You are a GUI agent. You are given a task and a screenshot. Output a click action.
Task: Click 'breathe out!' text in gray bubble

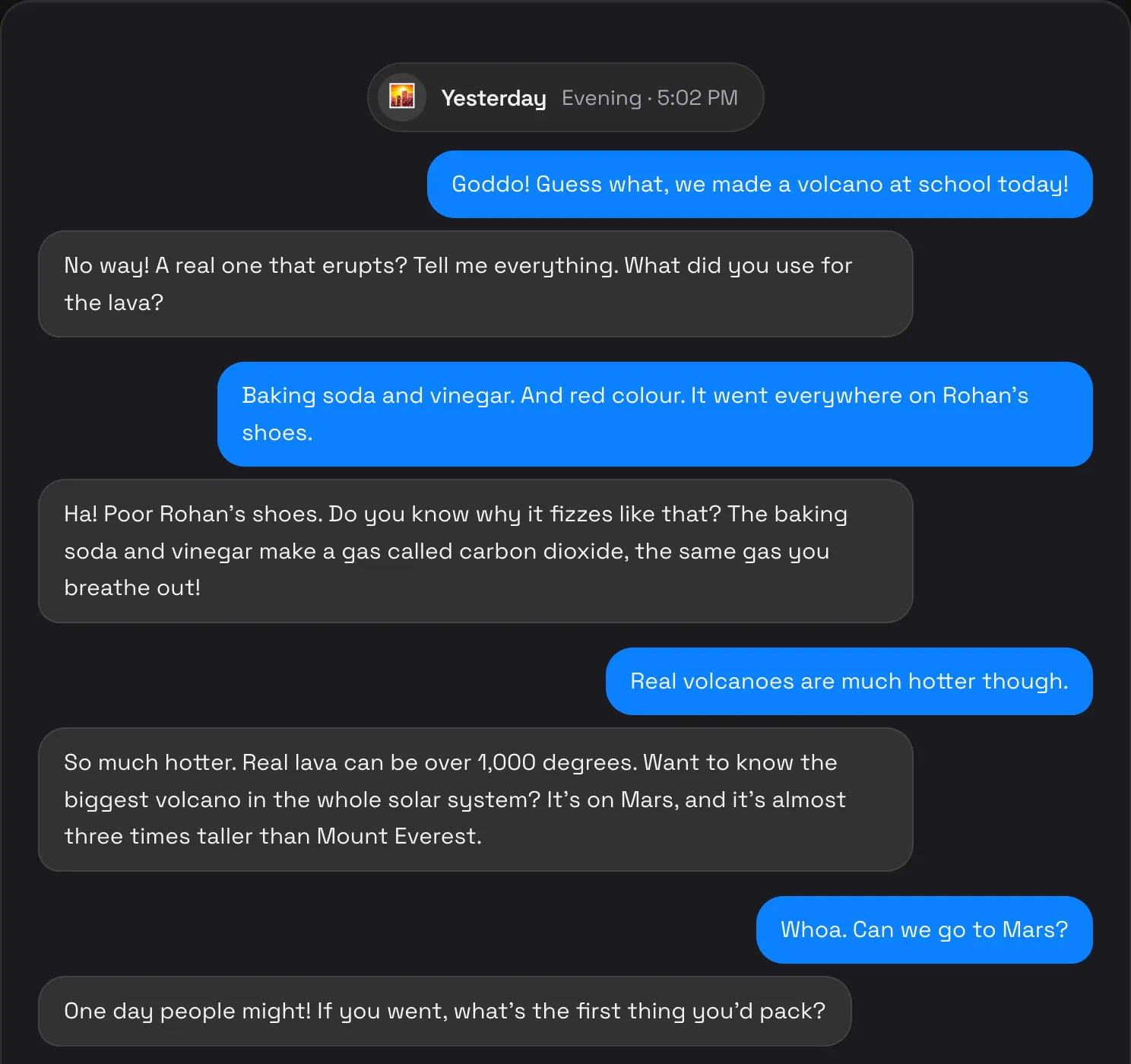[x=132, y=587]
